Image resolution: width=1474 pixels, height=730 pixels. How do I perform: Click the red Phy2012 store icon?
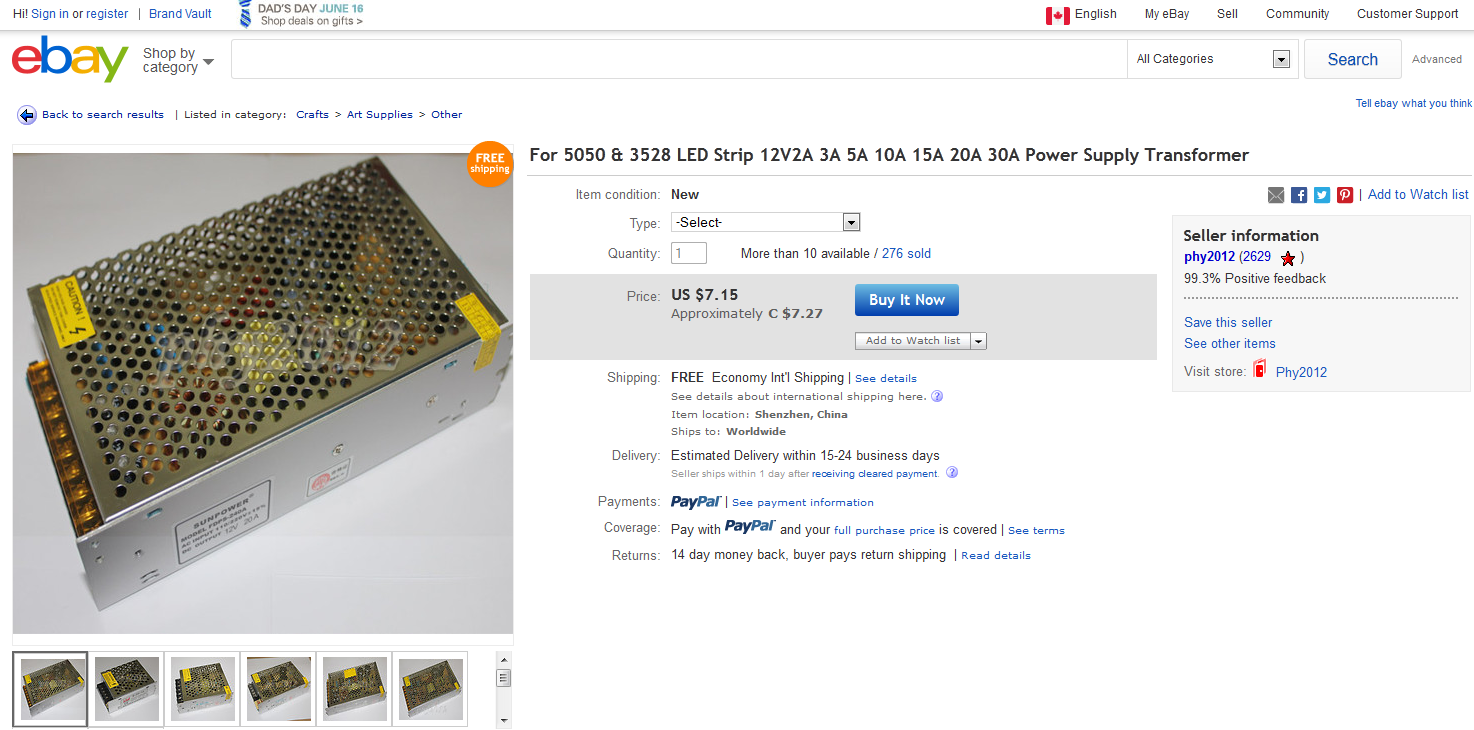pos(1260,370)
